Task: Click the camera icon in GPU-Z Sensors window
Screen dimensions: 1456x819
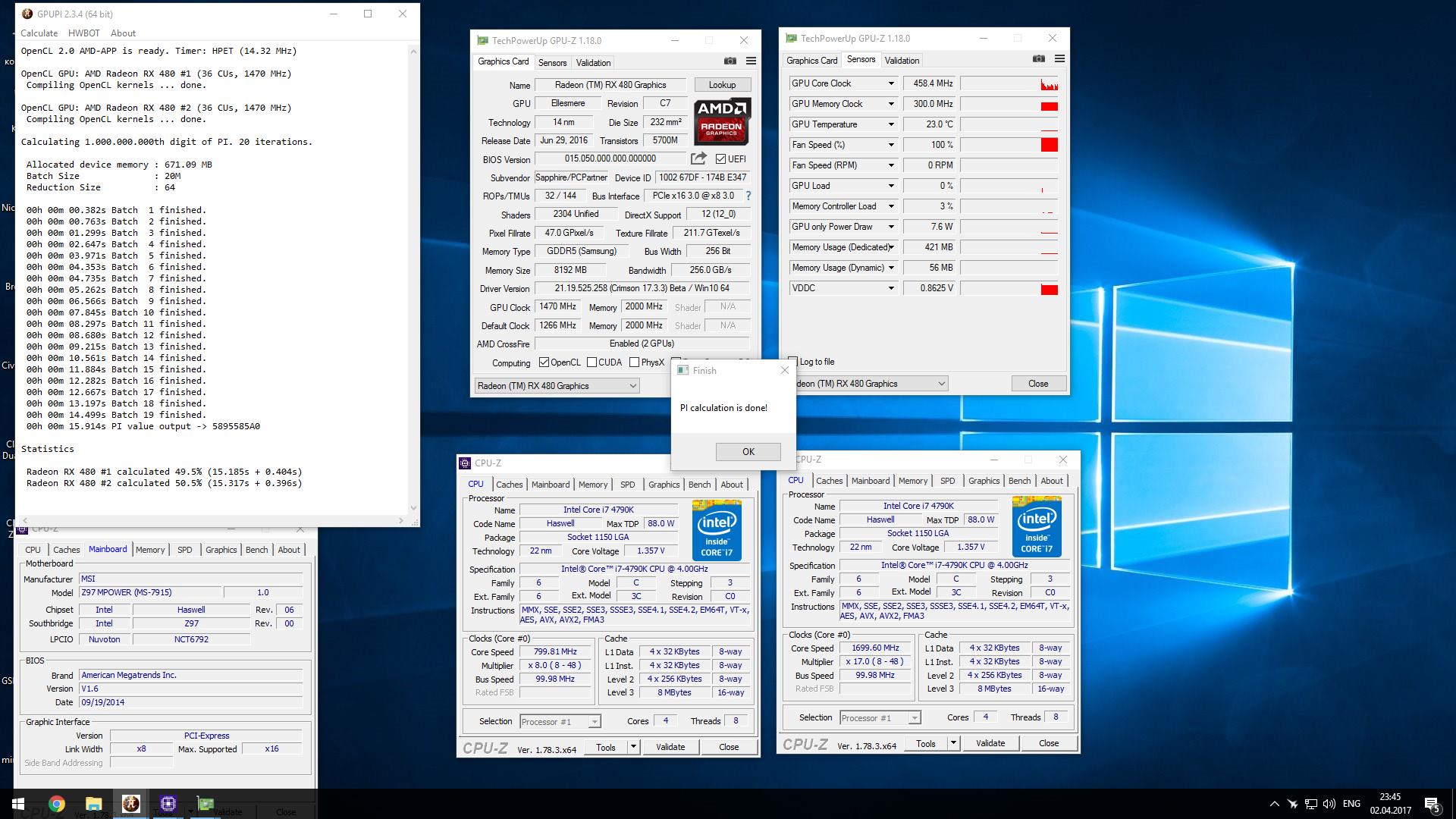Action: [x=1039, y=59]
